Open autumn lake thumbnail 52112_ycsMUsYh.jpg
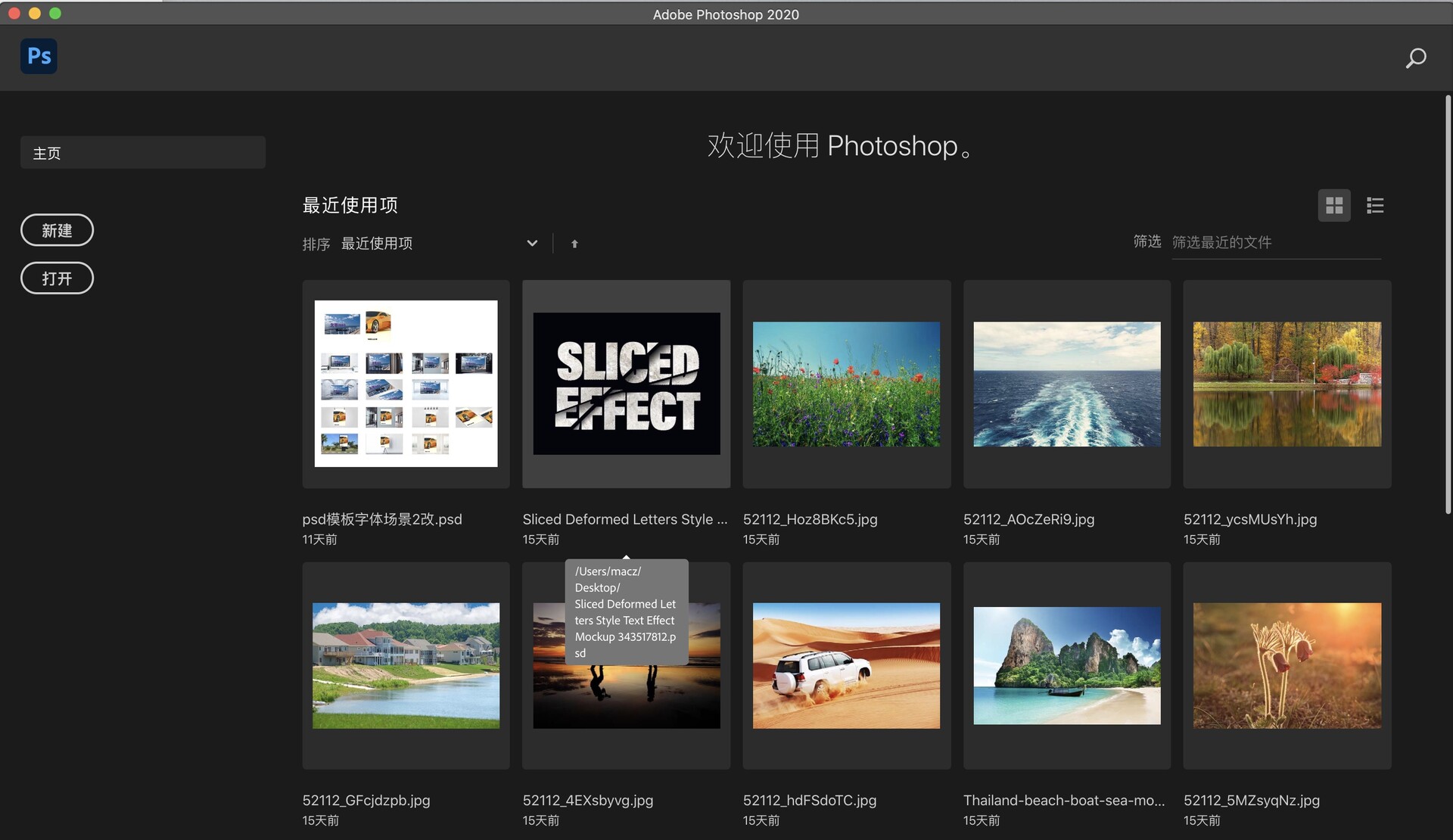1453x840 pixels. (x=1287, y=384)
